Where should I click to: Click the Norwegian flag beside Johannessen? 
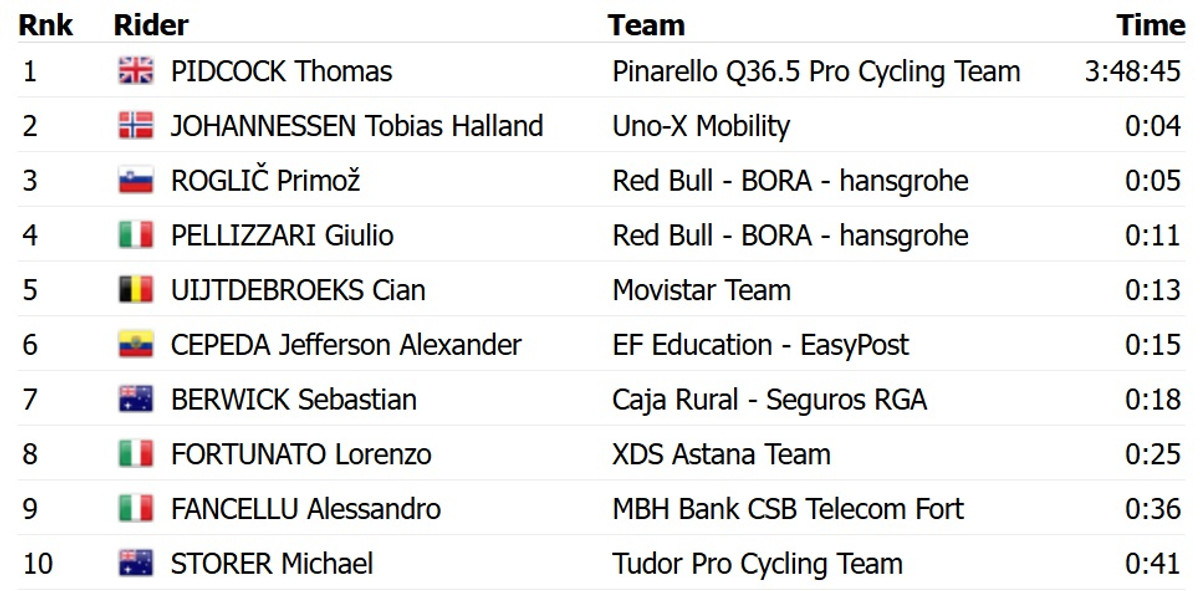(x=136, y=126)
